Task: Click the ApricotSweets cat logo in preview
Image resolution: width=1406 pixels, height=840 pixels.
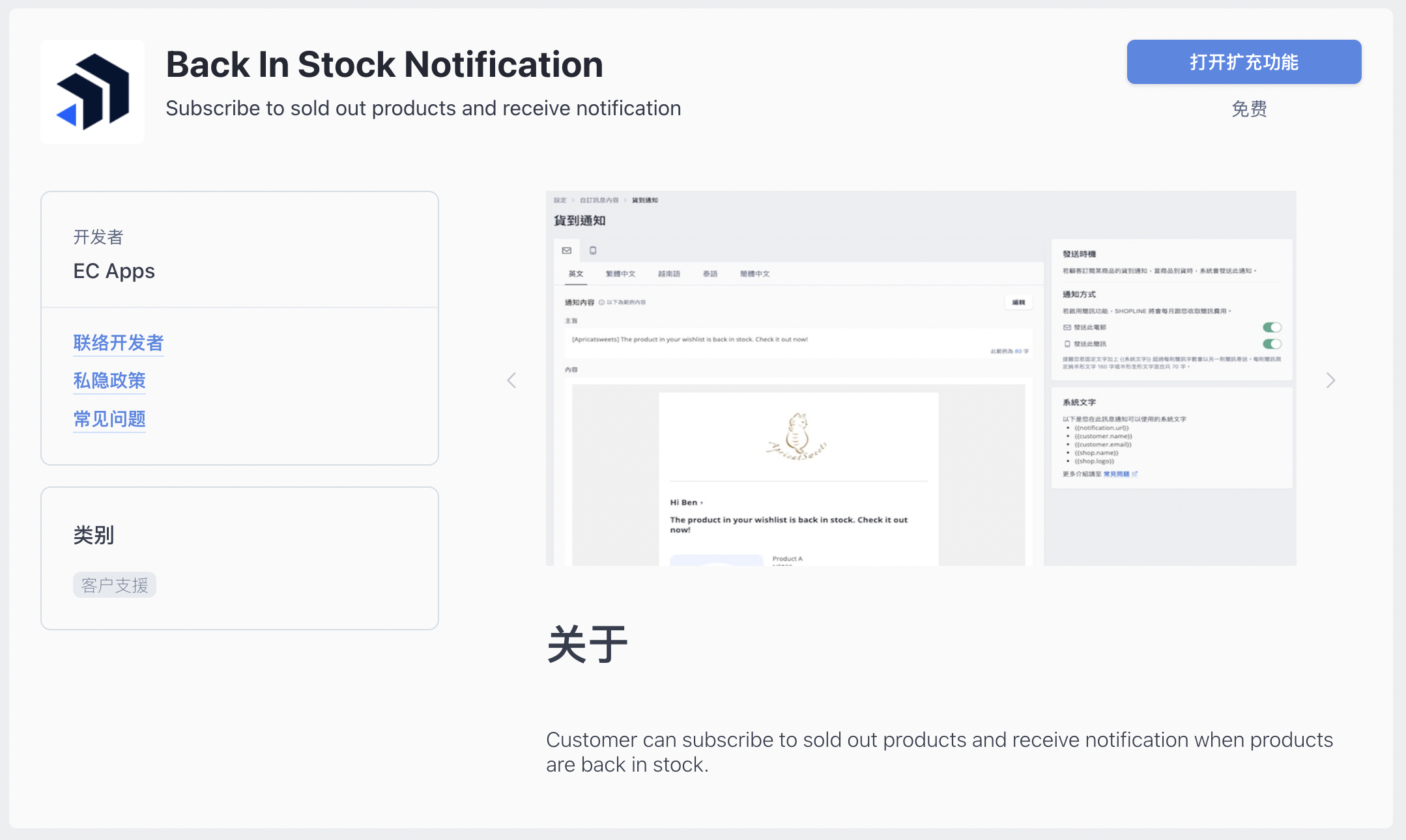Action: click(x=797, y=436)
